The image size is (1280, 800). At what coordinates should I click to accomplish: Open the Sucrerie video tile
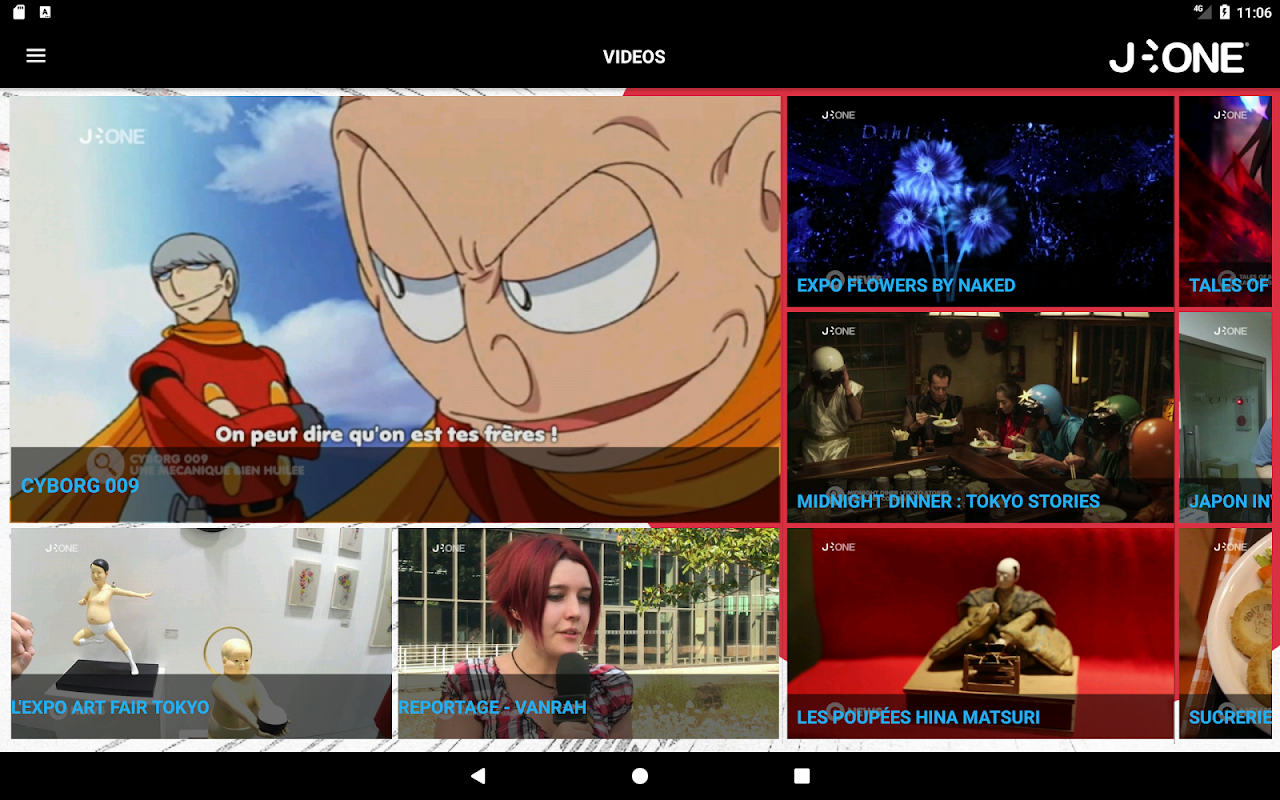(1225, 633)
